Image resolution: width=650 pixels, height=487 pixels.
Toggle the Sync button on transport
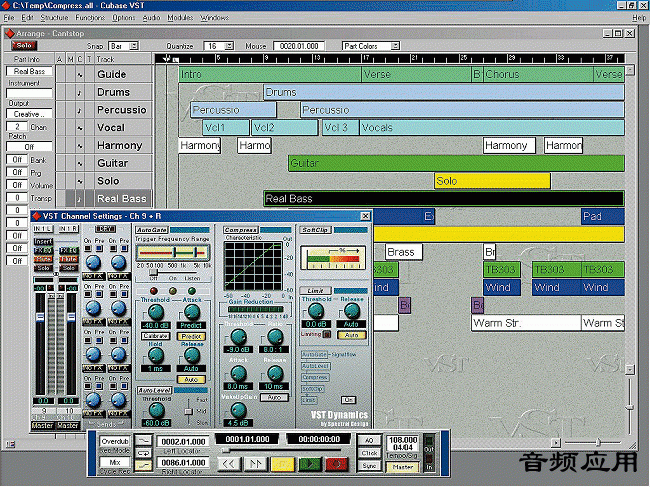369,466
